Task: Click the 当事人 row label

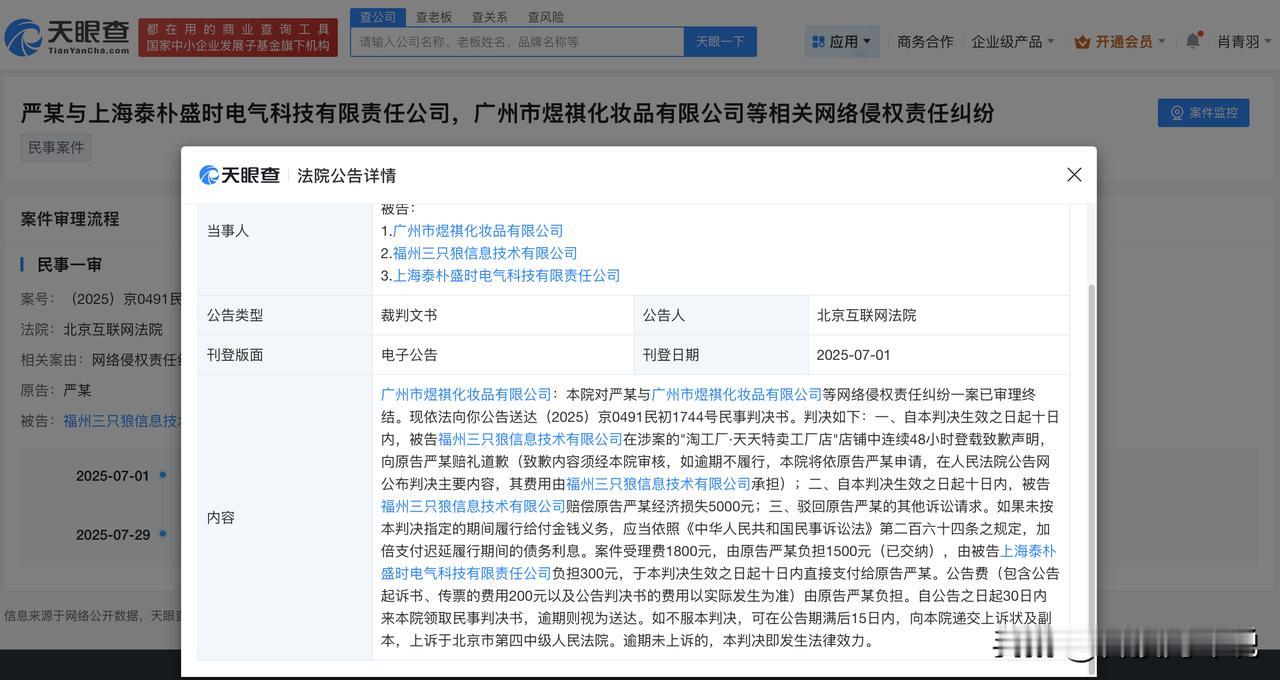Action: (228, 231)
